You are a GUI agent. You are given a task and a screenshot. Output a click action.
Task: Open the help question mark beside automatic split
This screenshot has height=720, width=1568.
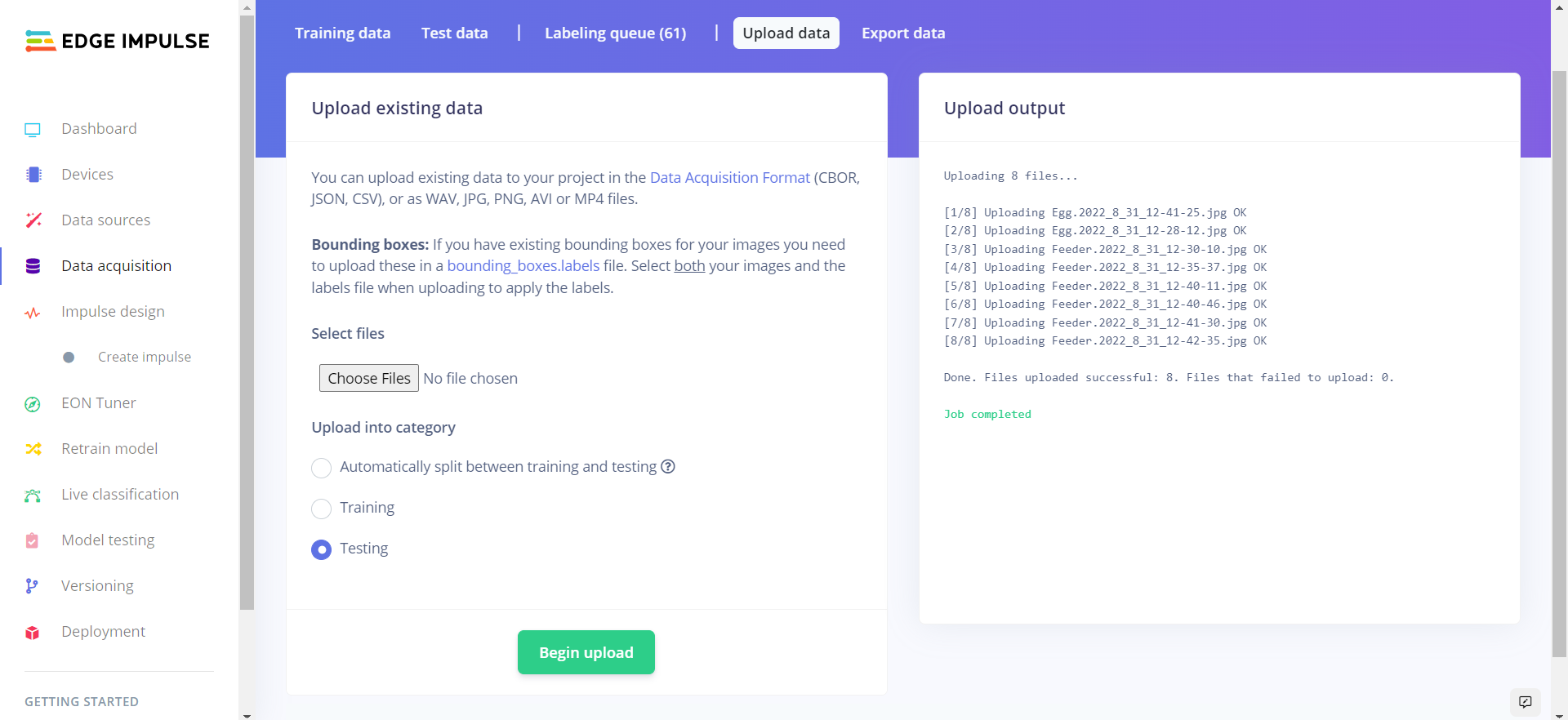[x=668, y=467]
